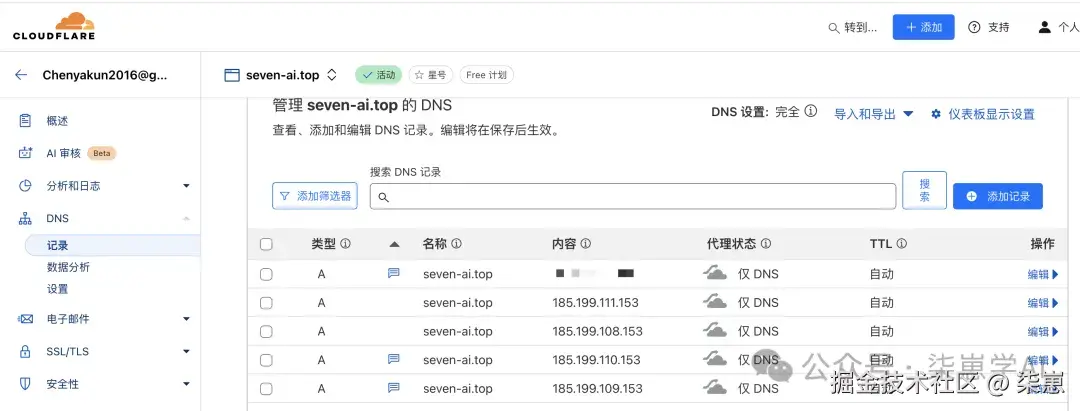This screenshot has height=411, width=1080.
Task: Click the 搜索 DNS 记录 search field
Action: click(633, 197)
